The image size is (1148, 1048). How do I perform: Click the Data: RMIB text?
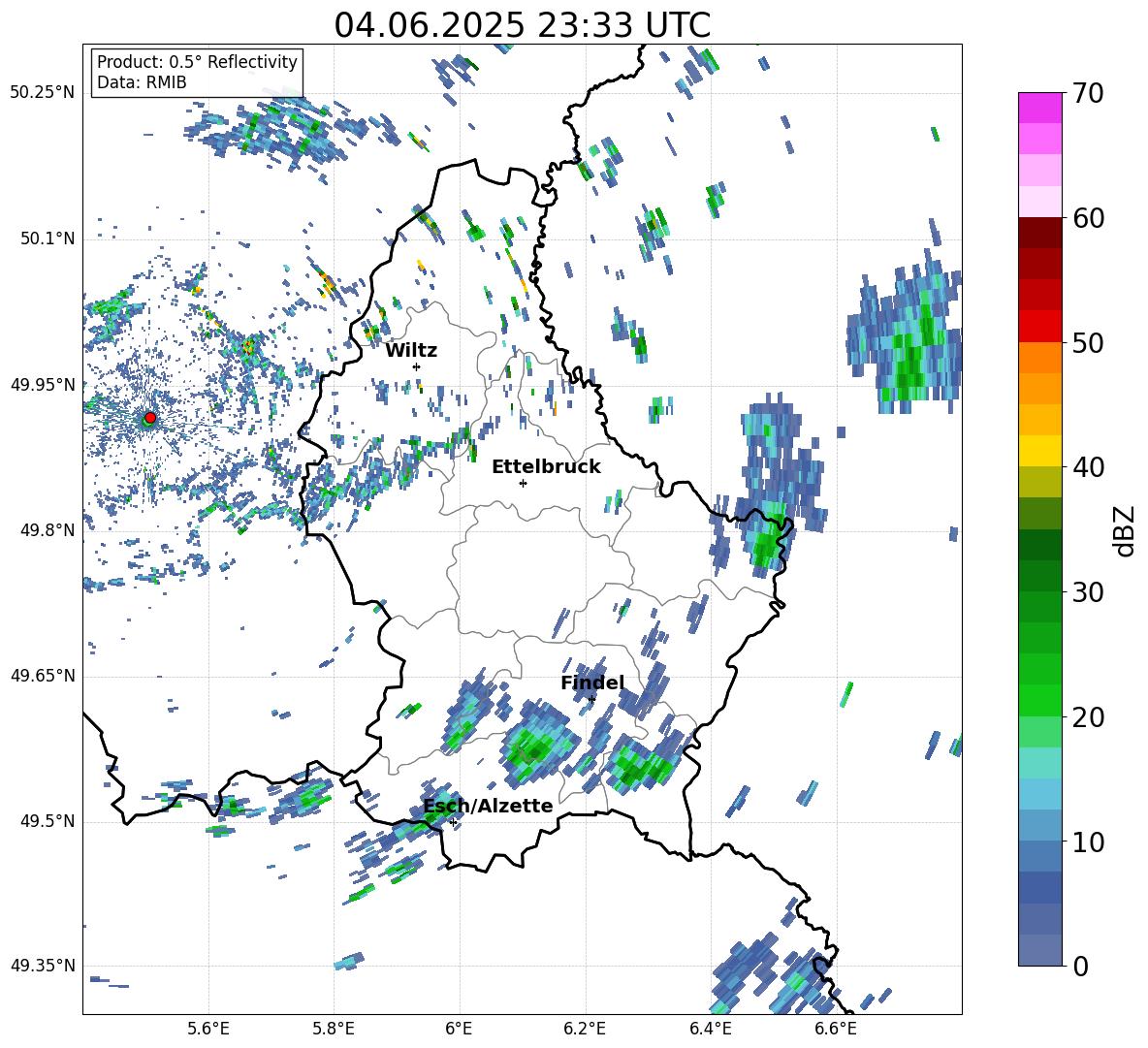pyautogui.click(x=142, y=82)
